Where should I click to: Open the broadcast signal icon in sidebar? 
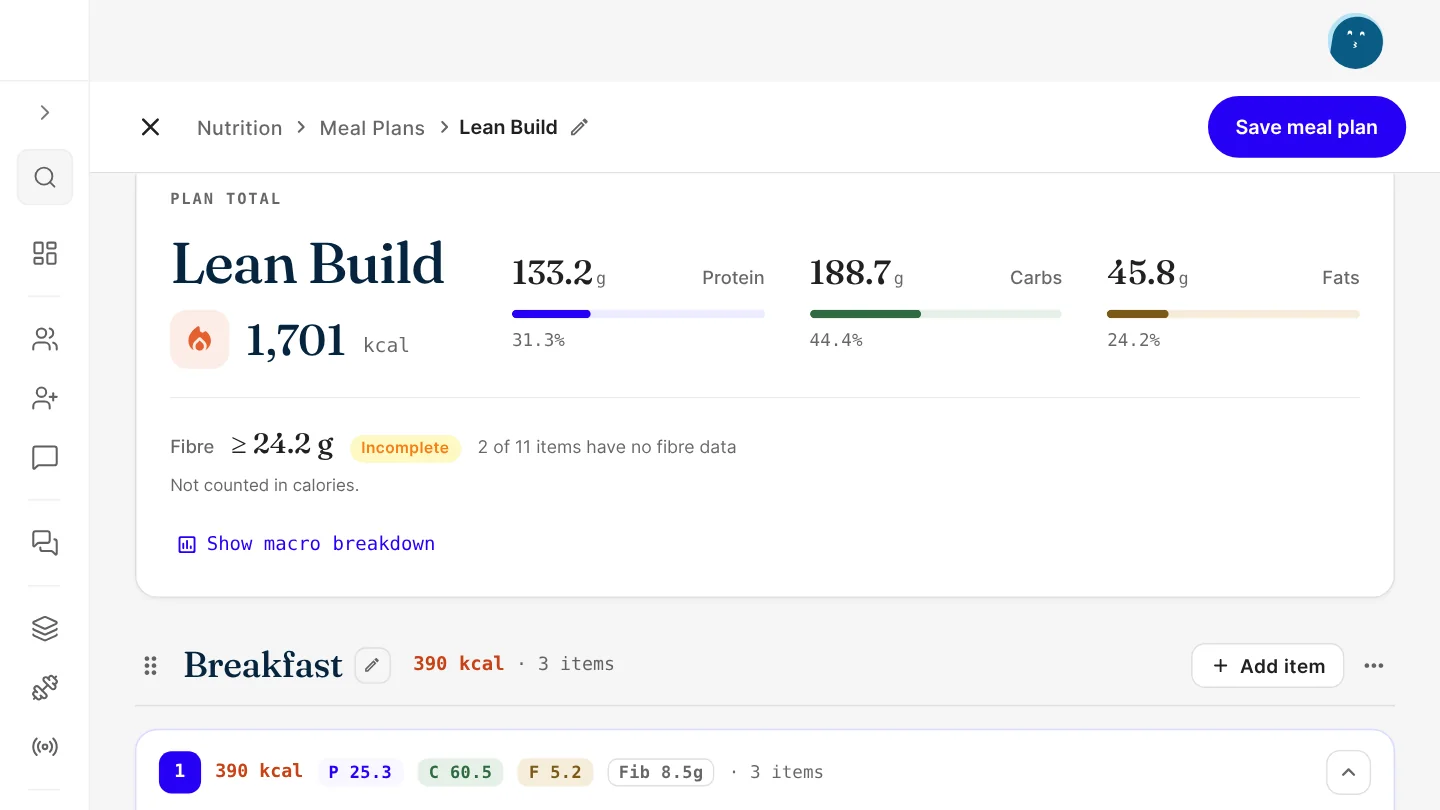(45, 746)
